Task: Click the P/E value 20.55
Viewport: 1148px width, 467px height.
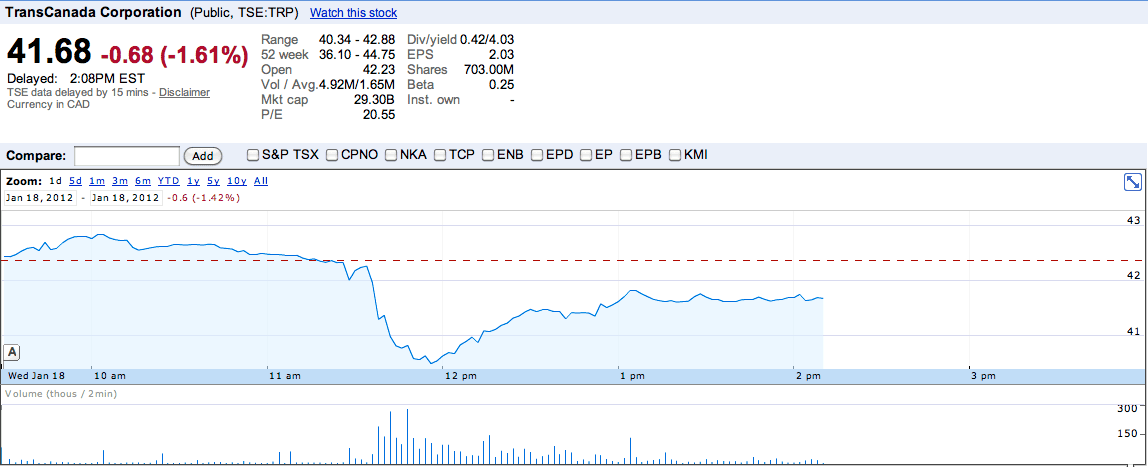Action: pos(379,115)
